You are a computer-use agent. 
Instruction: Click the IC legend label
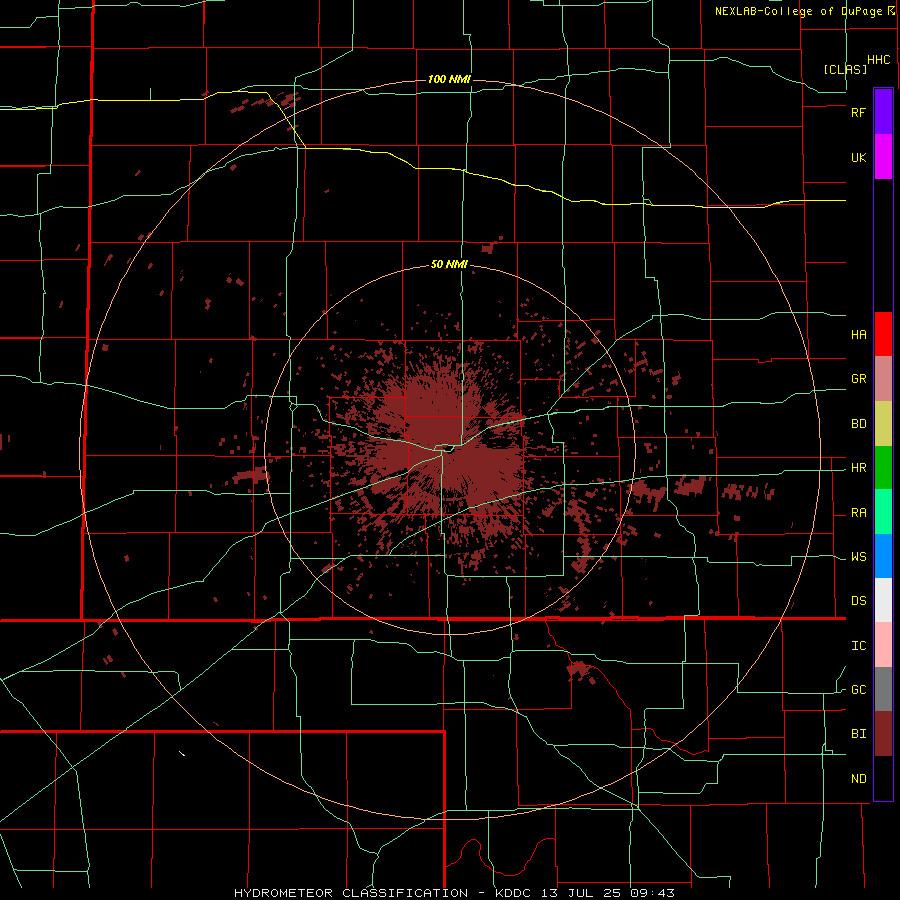pyautogui.click(x=858, y=646)
